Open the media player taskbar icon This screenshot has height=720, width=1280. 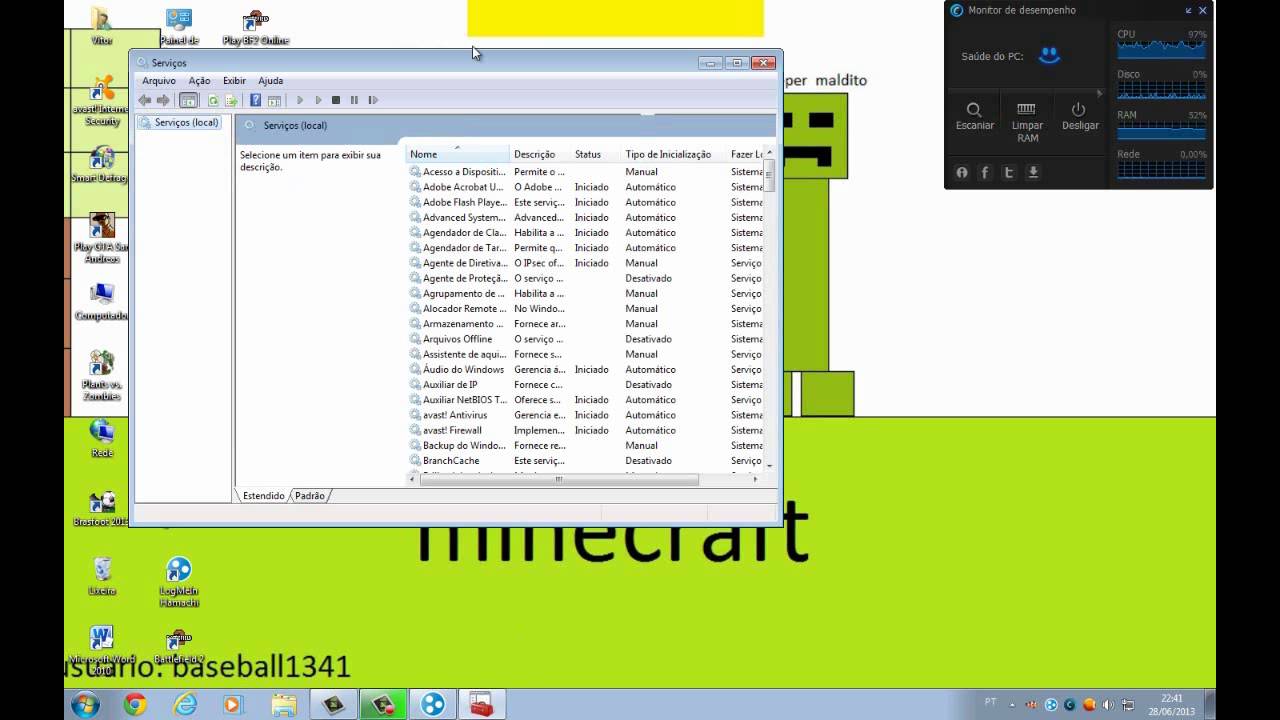pos(234,704)
